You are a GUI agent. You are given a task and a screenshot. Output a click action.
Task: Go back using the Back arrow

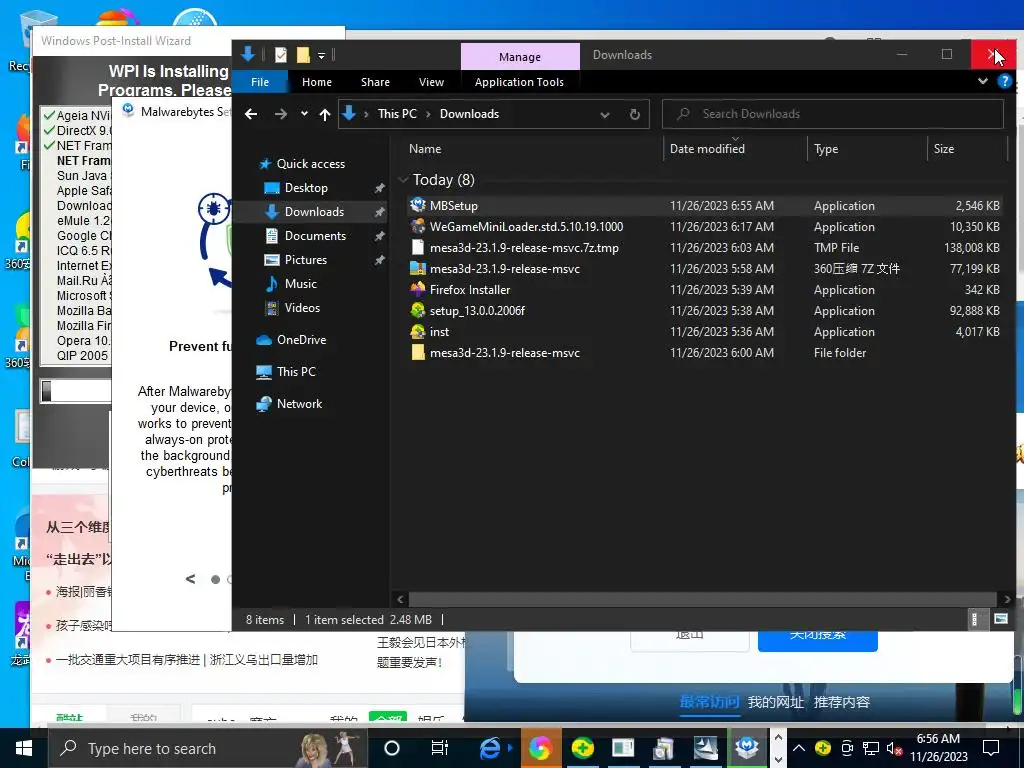tap(251, 114)
